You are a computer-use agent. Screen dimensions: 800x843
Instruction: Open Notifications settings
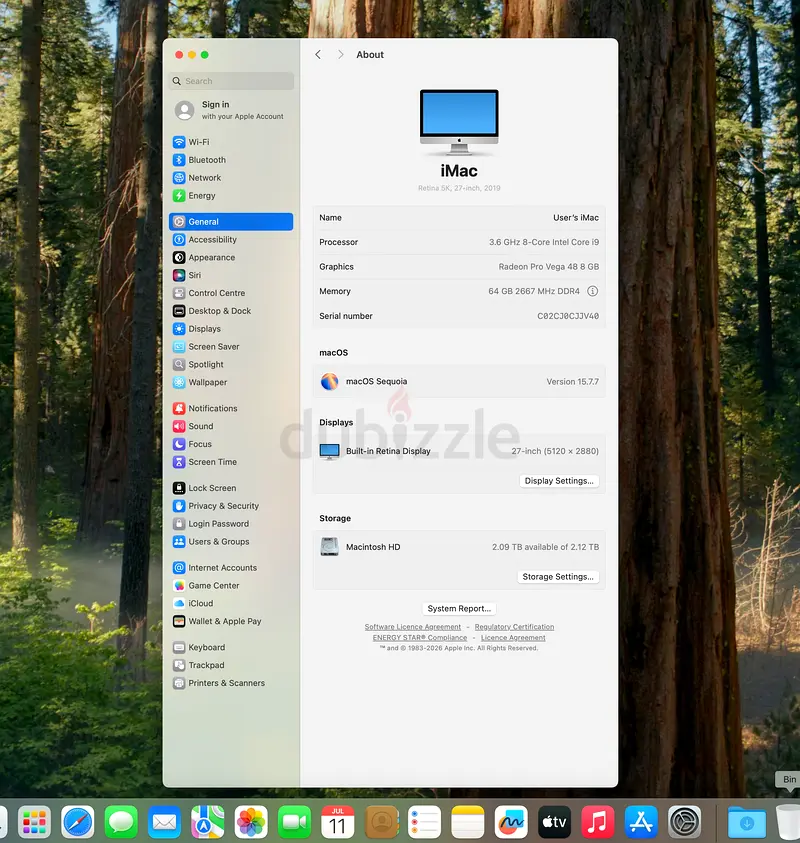tap(231, 408)
